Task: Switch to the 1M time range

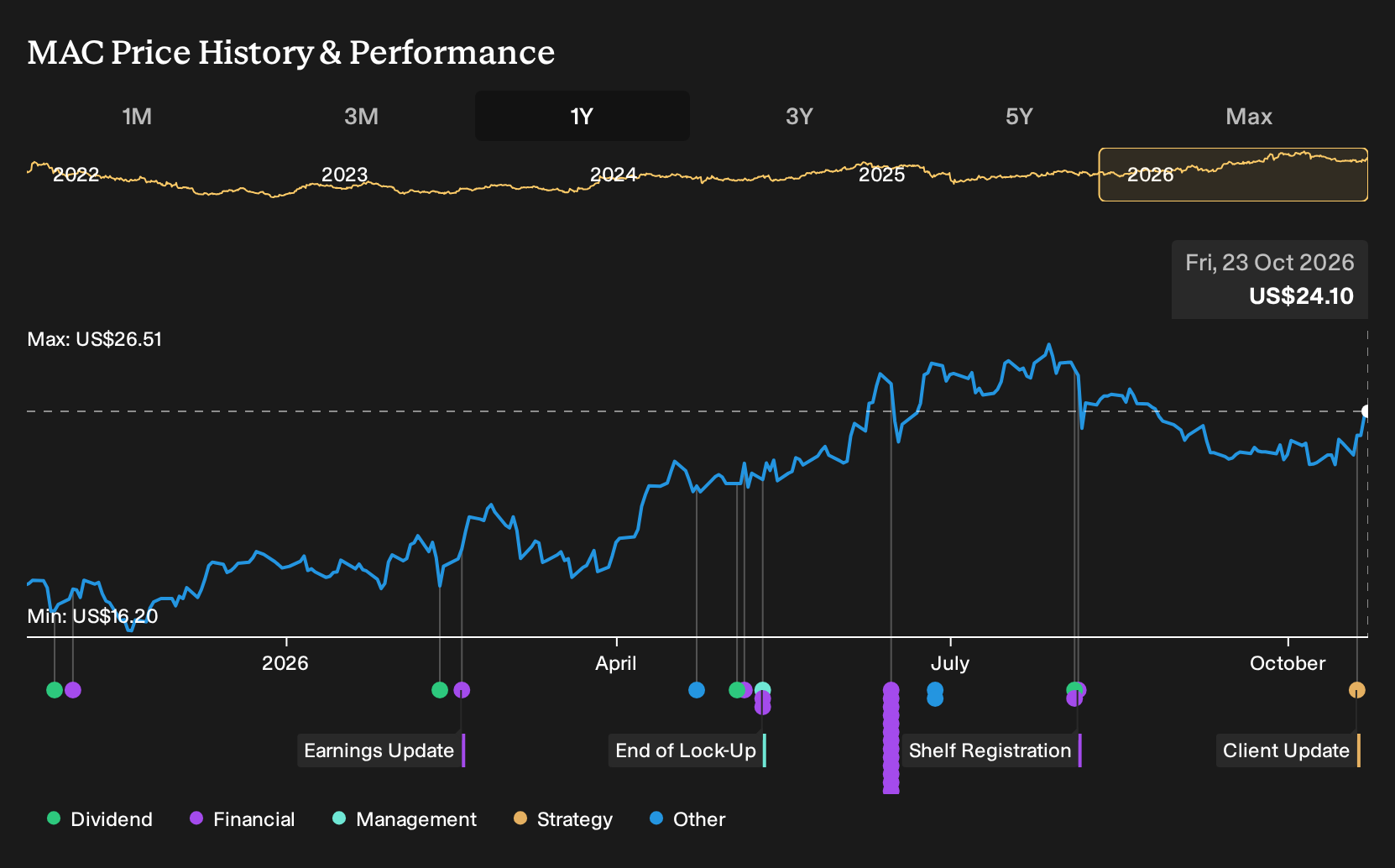Action: click(x=137, y=116)
